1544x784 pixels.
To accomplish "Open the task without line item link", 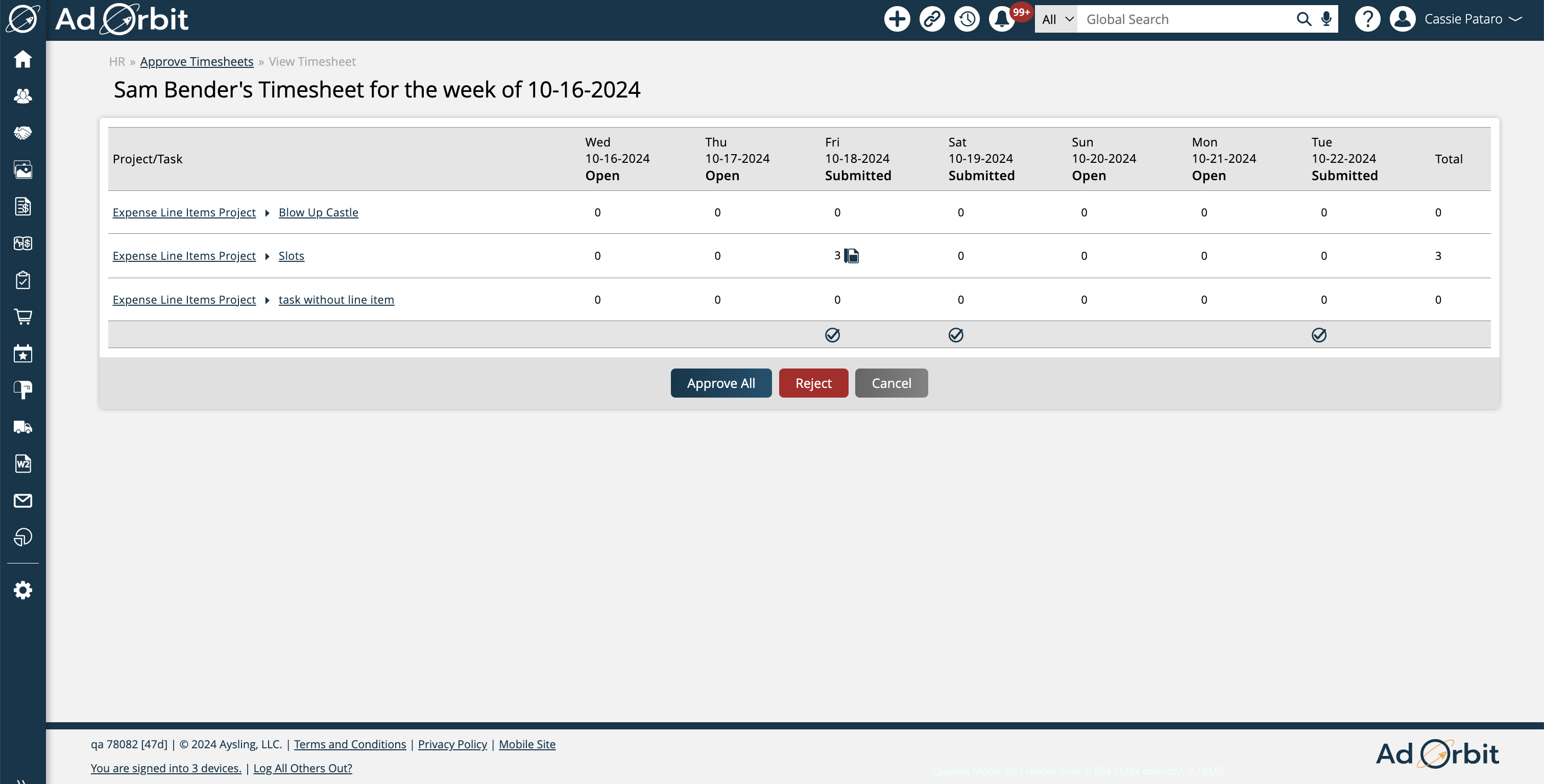I will [336, 300].
